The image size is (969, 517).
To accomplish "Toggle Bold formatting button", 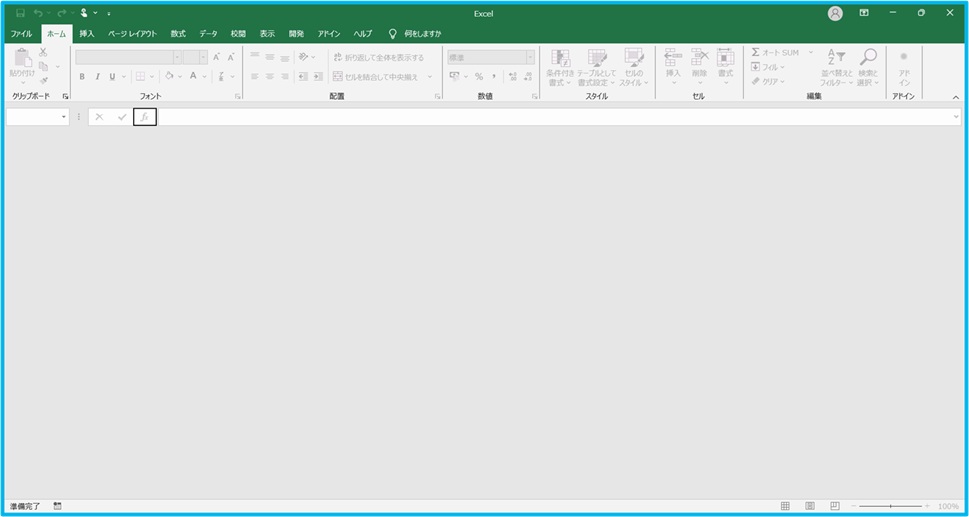I will (x=82, y=76).
